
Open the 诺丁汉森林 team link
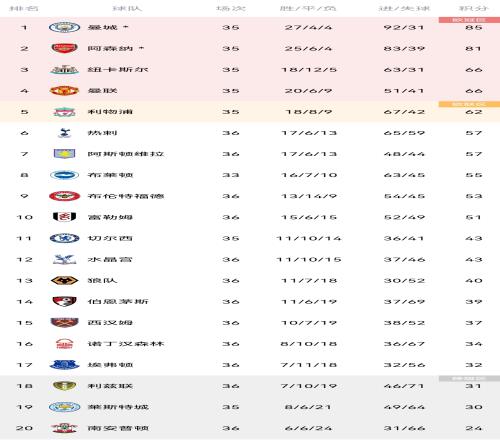coord(126,344)
